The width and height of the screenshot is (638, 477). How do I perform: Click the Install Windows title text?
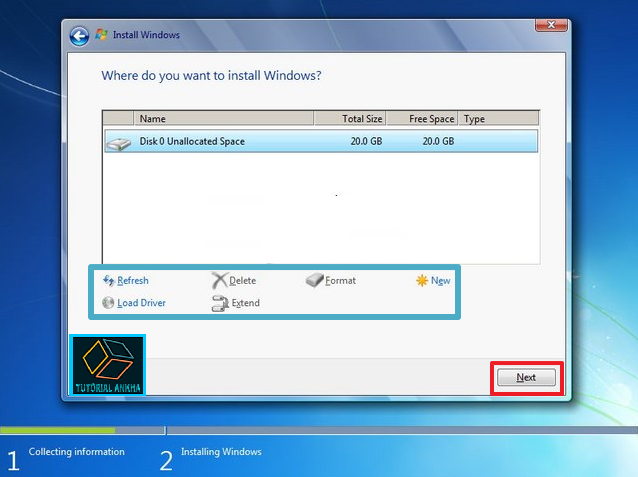point(146,35)
